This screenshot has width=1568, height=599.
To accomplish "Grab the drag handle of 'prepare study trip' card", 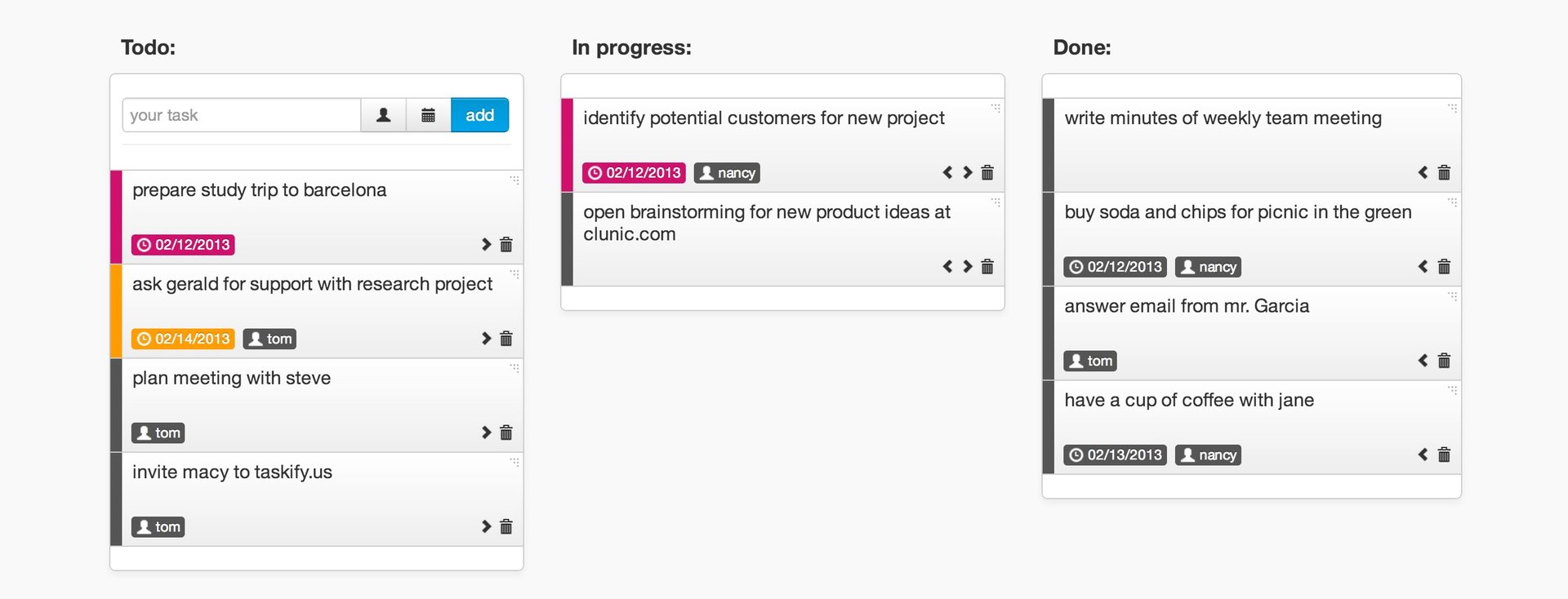I will [x=514, y=180].
